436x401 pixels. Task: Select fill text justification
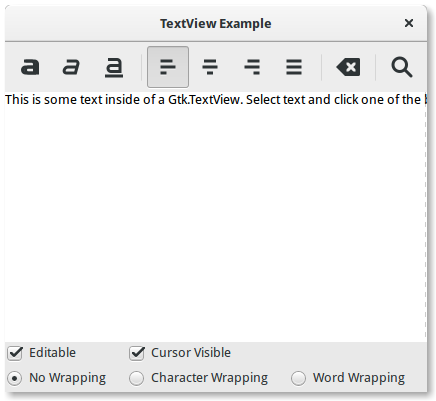(x=294, y=67)
